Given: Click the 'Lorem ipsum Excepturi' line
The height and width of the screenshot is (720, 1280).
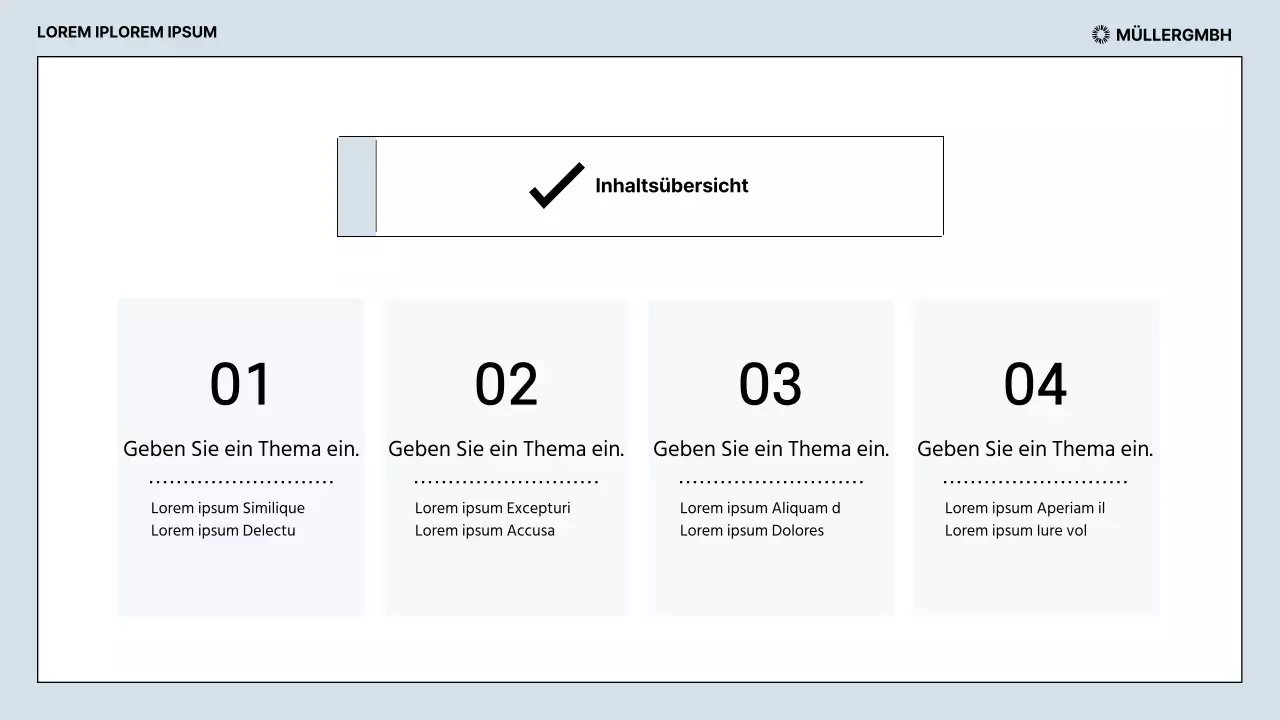Looking at the screenshot, I should [x=492, y=508].
